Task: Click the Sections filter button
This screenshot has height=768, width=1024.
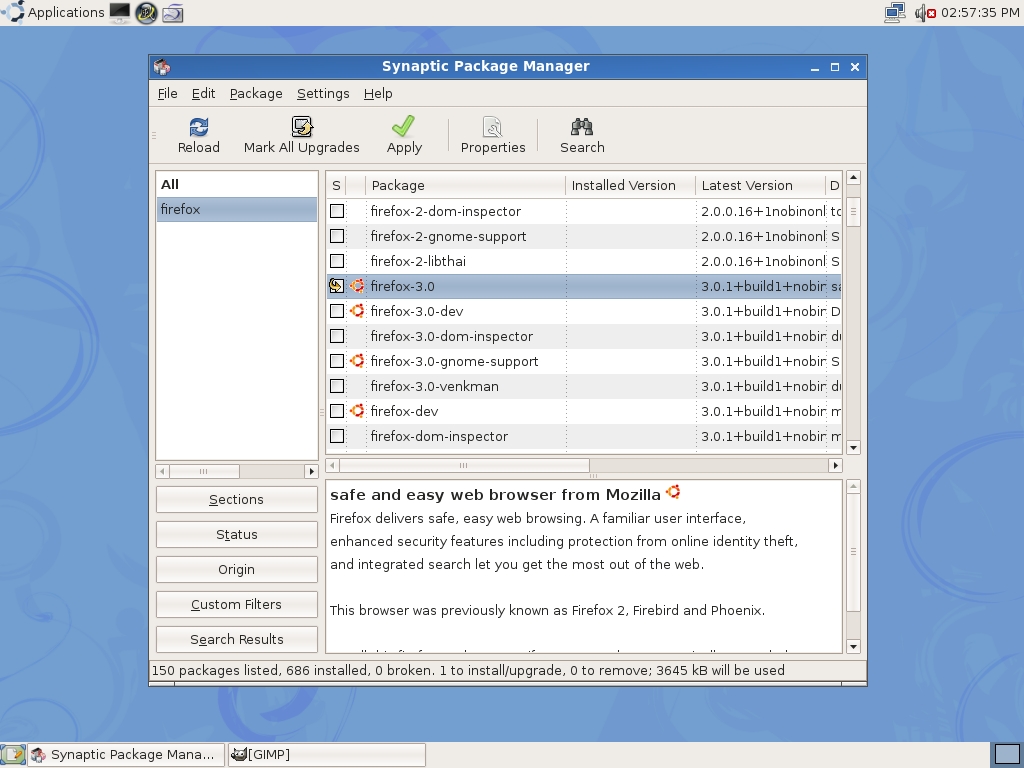Action: 236,500
